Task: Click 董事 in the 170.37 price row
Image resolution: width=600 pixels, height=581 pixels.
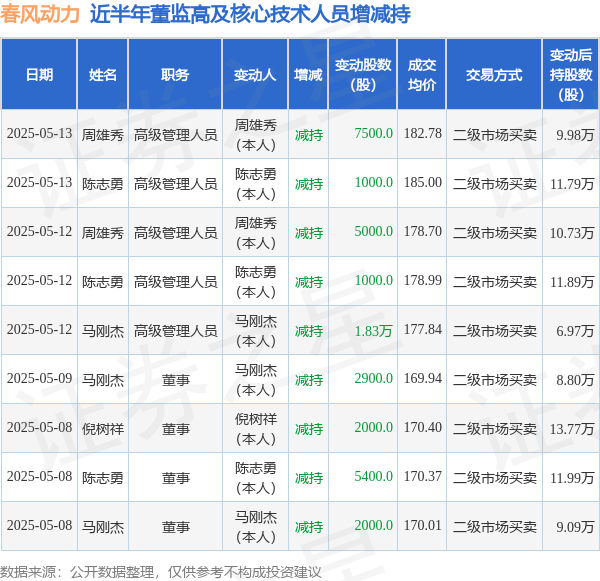Action: [175, 478]
